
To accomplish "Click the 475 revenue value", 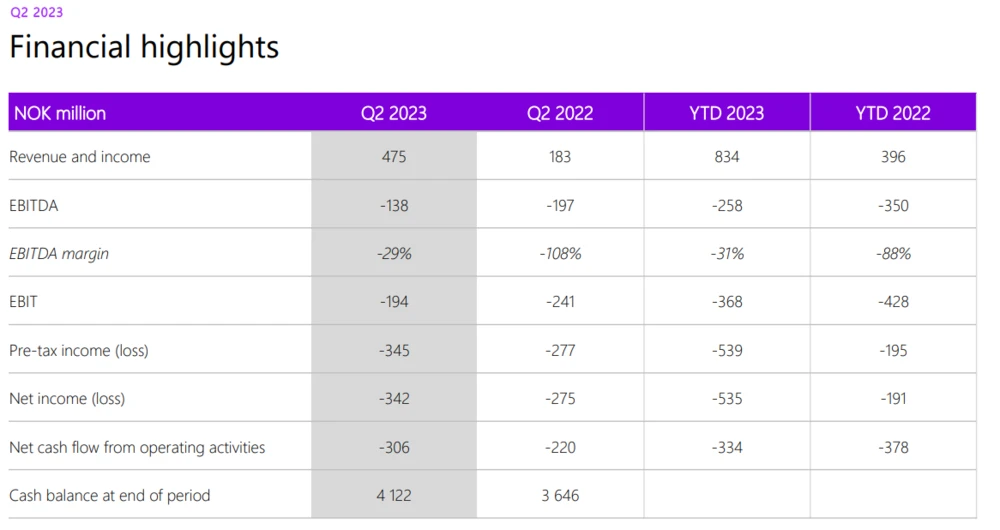I will [394, 157].
